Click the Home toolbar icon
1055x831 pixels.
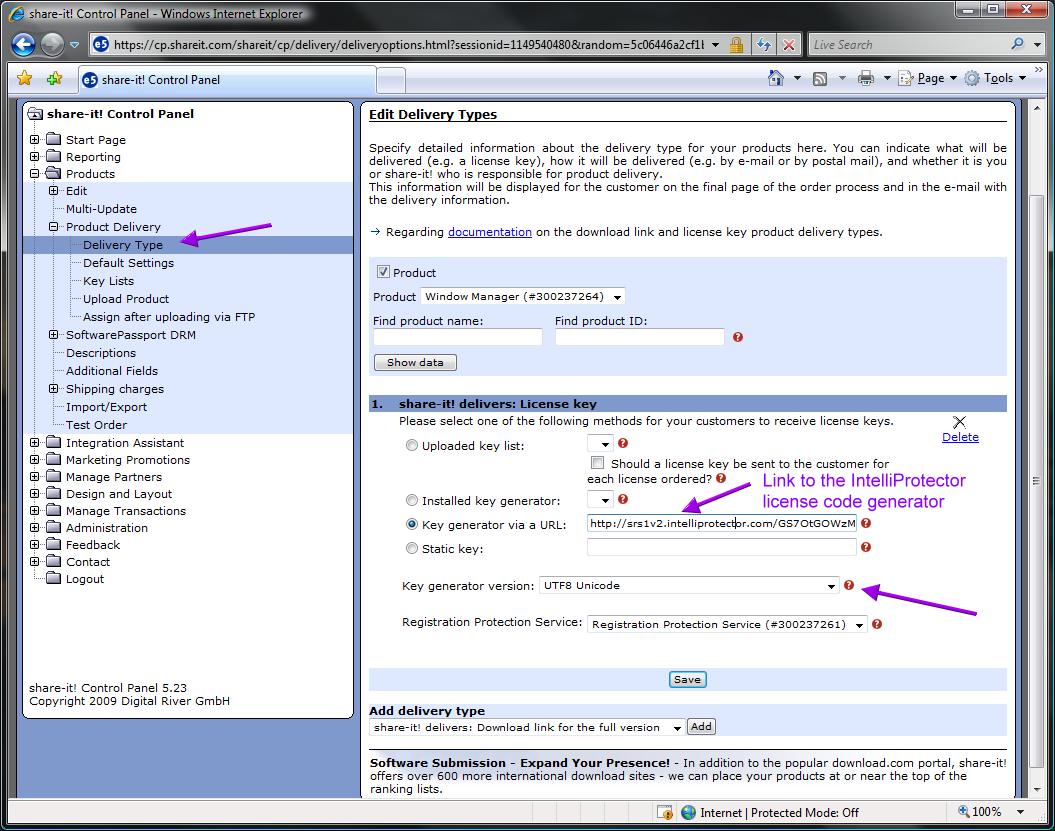(775, 78)
